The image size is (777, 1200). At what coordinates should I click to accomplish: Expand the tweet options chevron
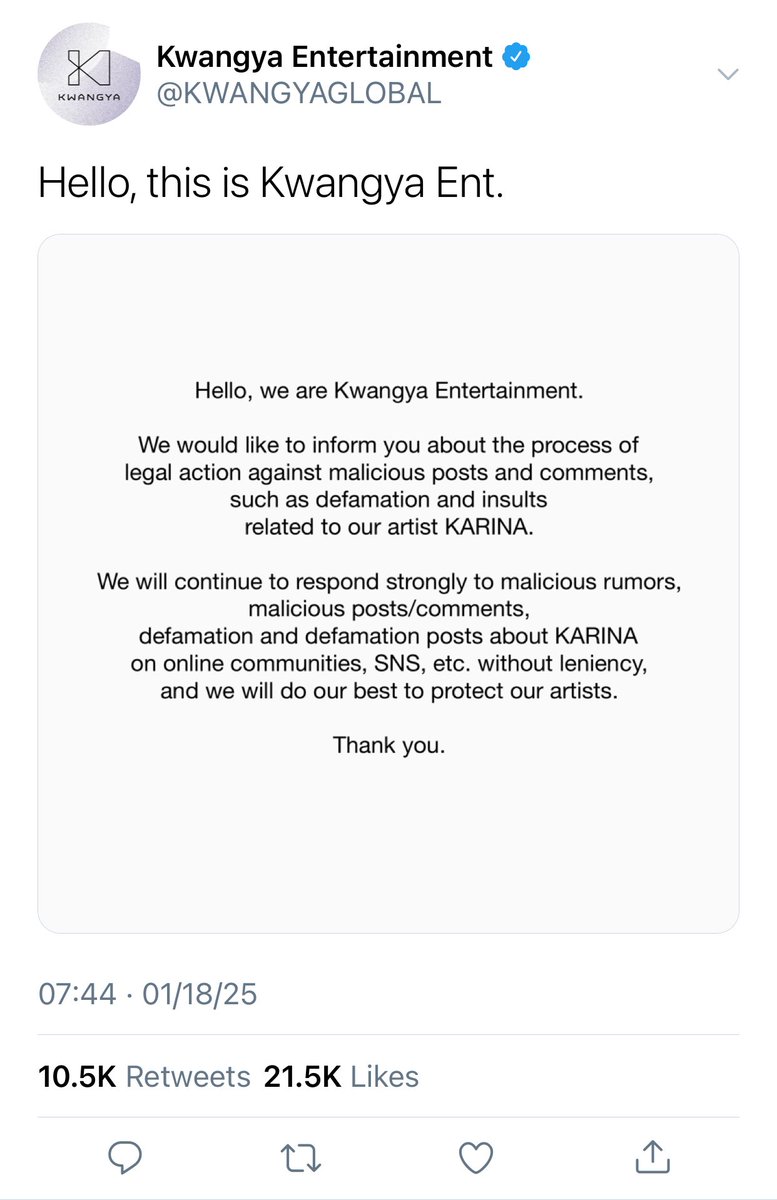[729, 74]
